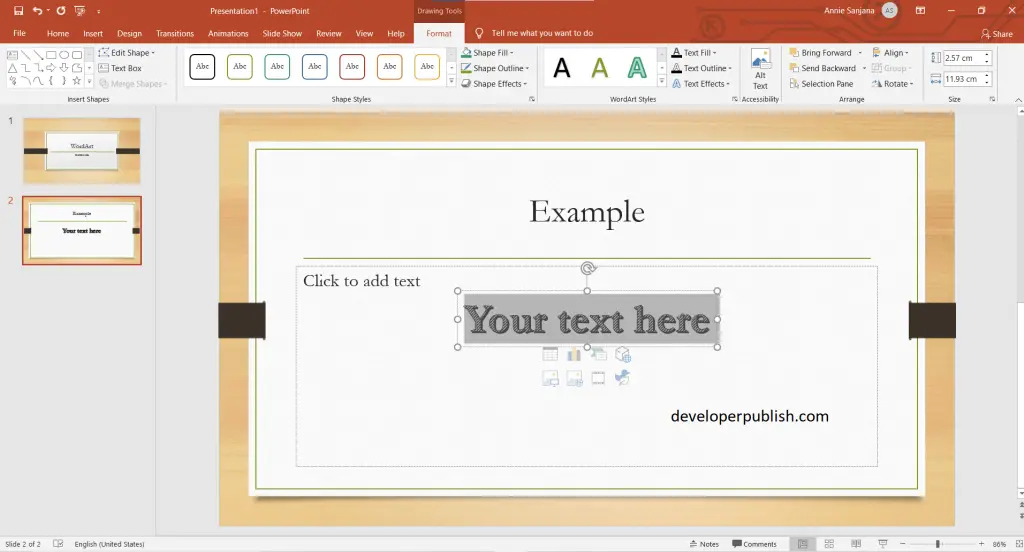Switch to Reading View
The width and height of the screenshot is (1024, 552).
pos(856,544)
